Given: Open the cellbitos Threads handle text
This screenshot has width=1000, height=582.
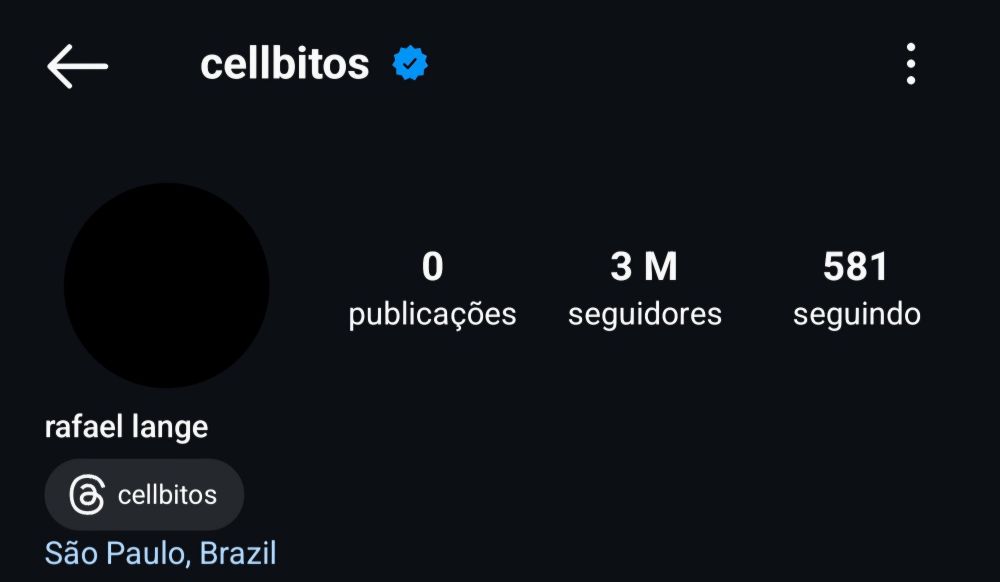Looking at the screenshot, I should (x=167, y=495).
